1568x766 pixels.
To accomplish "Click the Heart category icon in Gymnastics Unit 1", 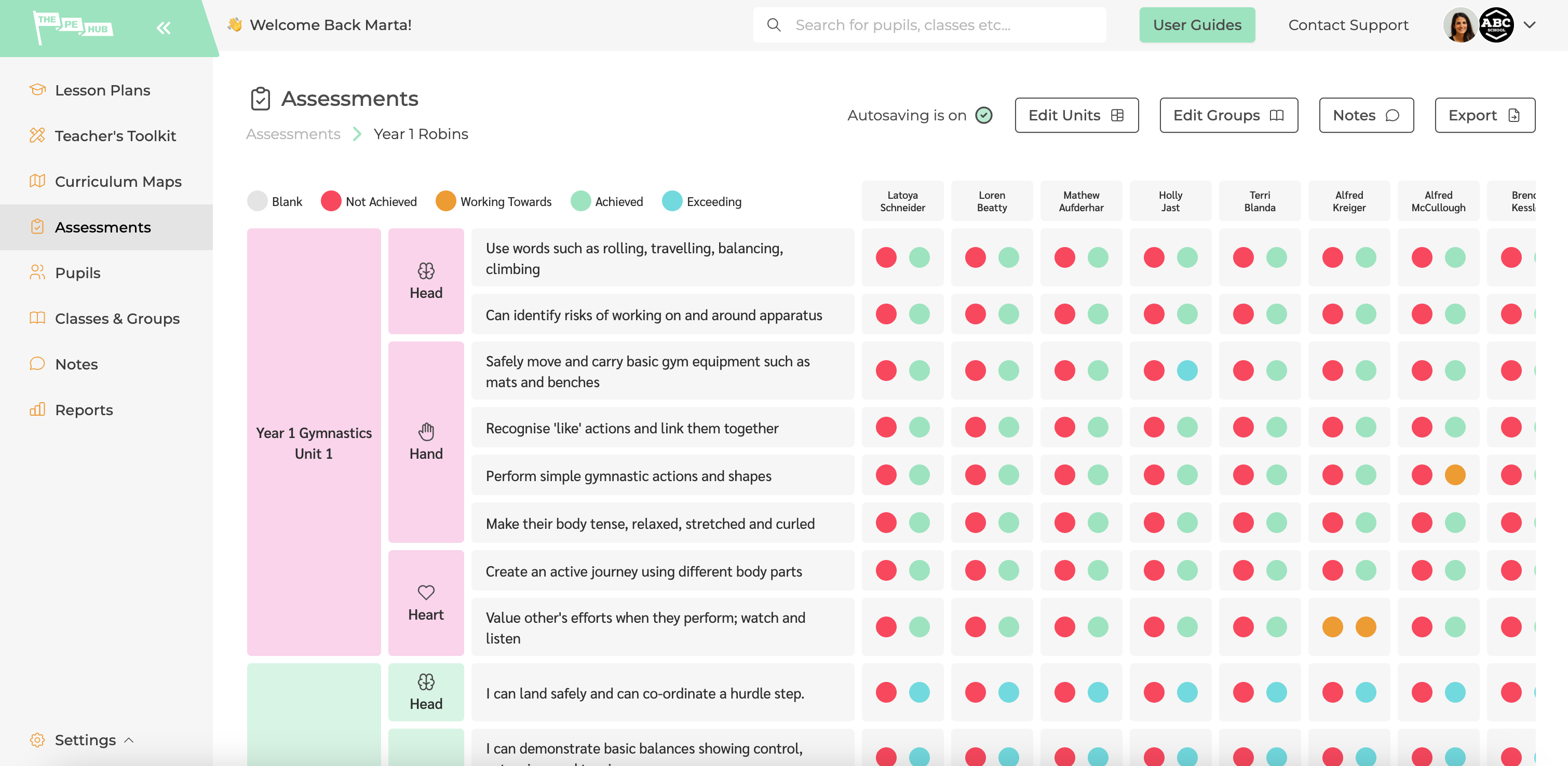I will tap(426, 592).
